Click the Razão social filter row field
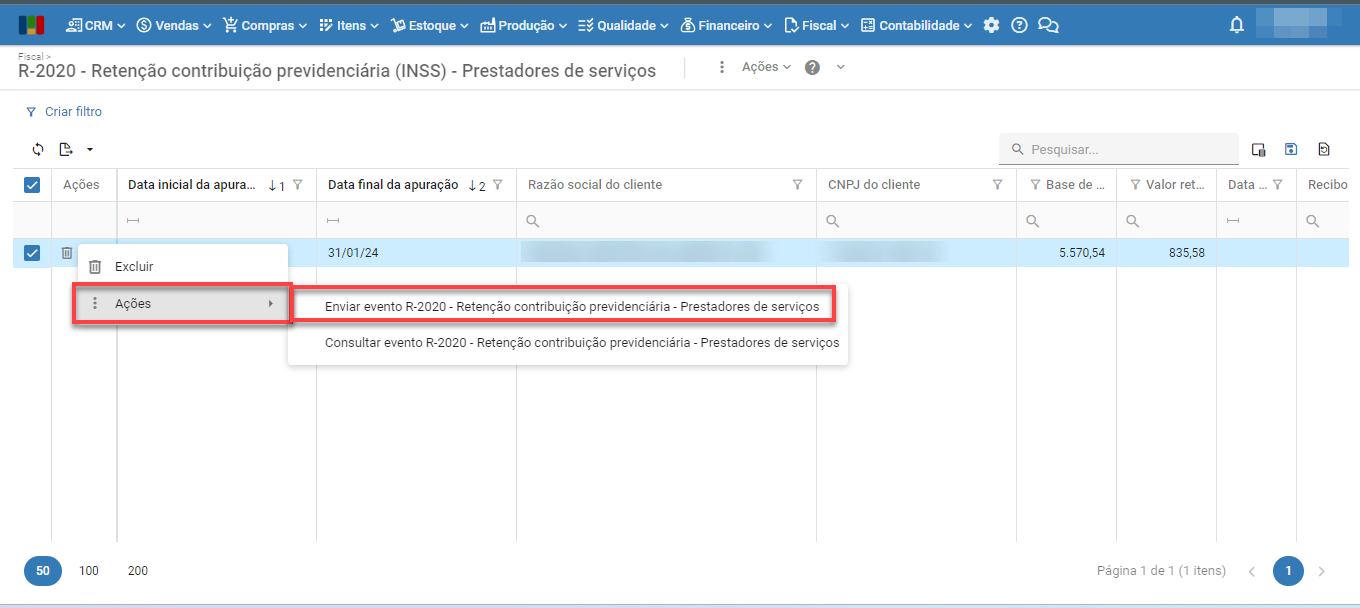This screenshot has height=608, width=1360. pyautogui.click(x=666, y=220)
